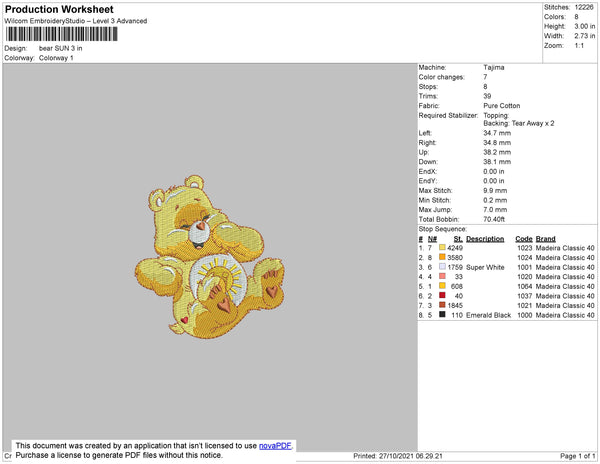Pick the orange swatch for code 1024
This screenshot has height=464, width=600.
point(442,257)
